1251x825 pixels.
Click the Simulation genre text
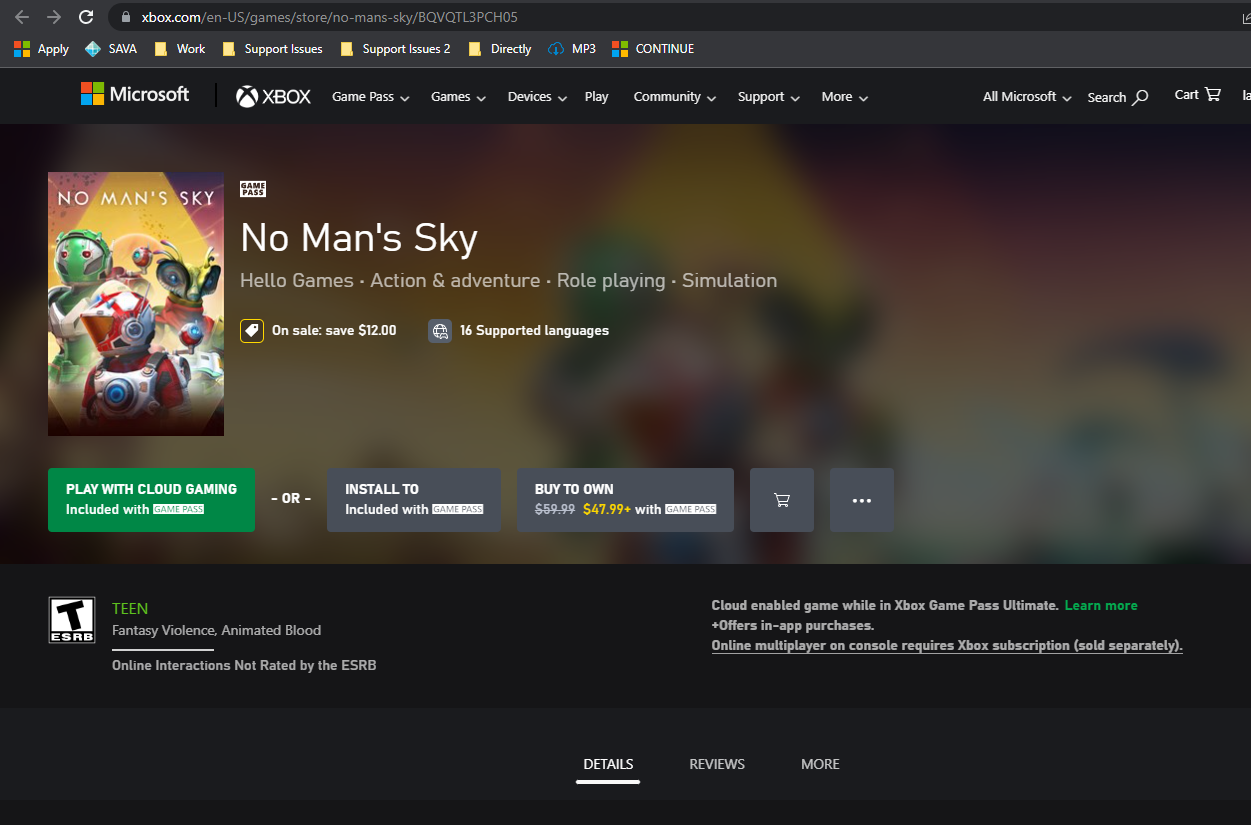730,281
